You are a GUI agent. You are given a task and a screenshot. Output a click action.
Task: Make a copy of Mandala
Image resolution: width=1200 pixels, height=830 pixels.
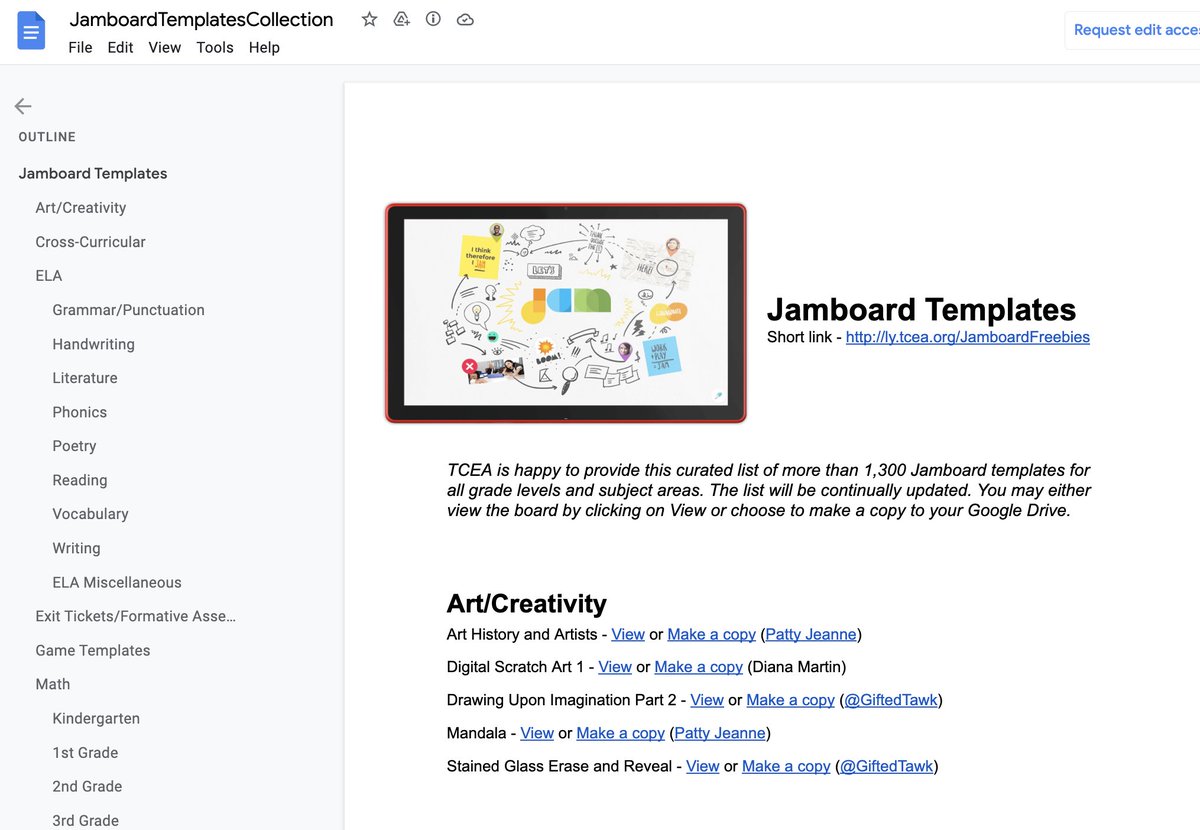tap(620, 733)
